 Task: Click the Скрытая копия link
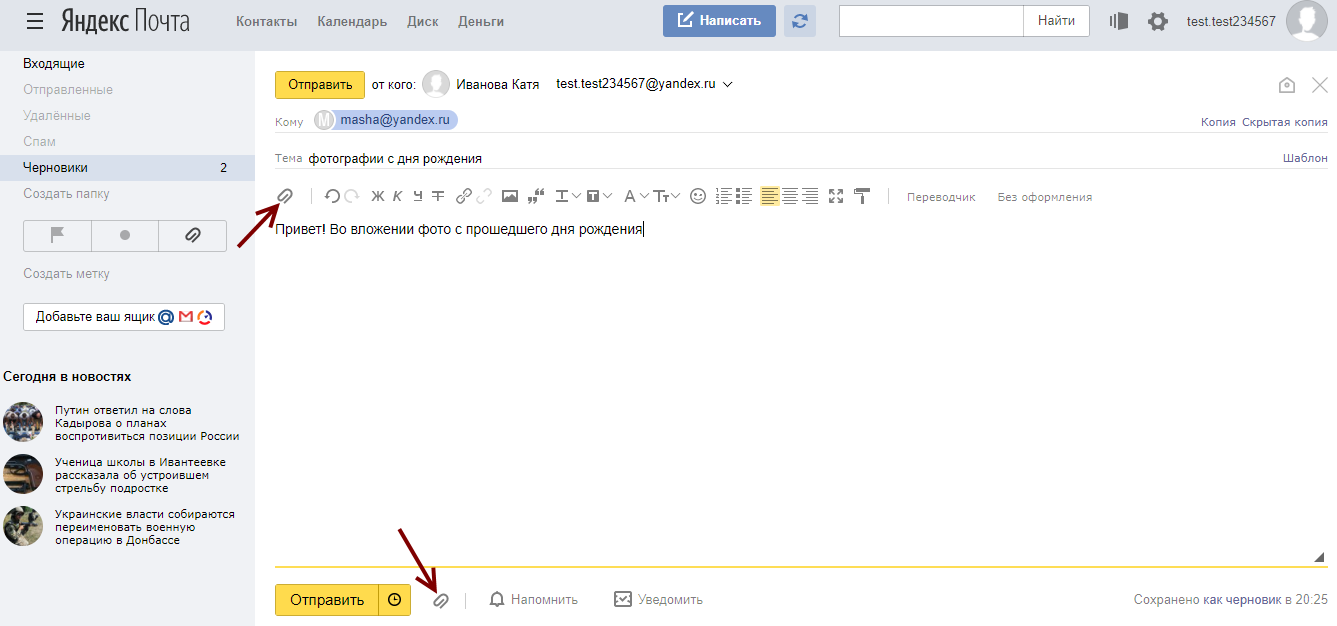[x=1284, y=122]
